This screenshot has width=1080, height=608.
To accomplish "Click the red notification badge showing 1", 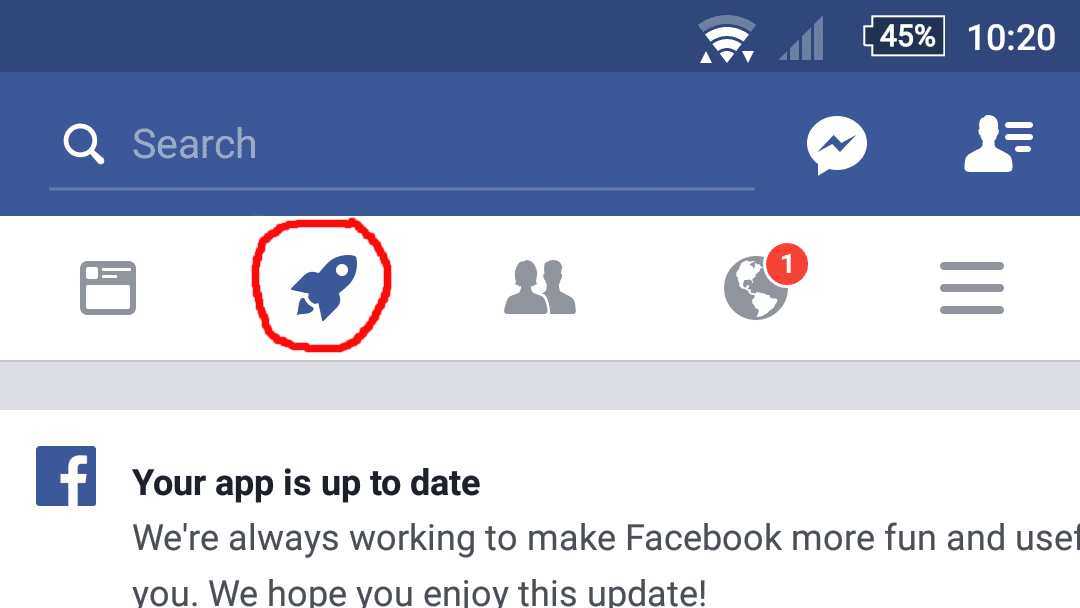I will (x=787, y=264).
